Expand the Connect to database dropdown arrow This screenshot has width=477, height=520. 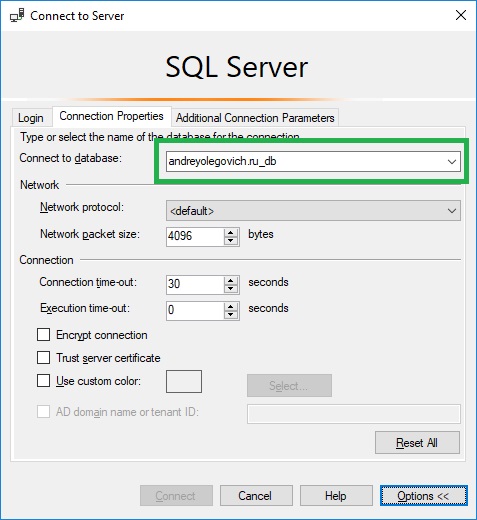tap(452, 162)
